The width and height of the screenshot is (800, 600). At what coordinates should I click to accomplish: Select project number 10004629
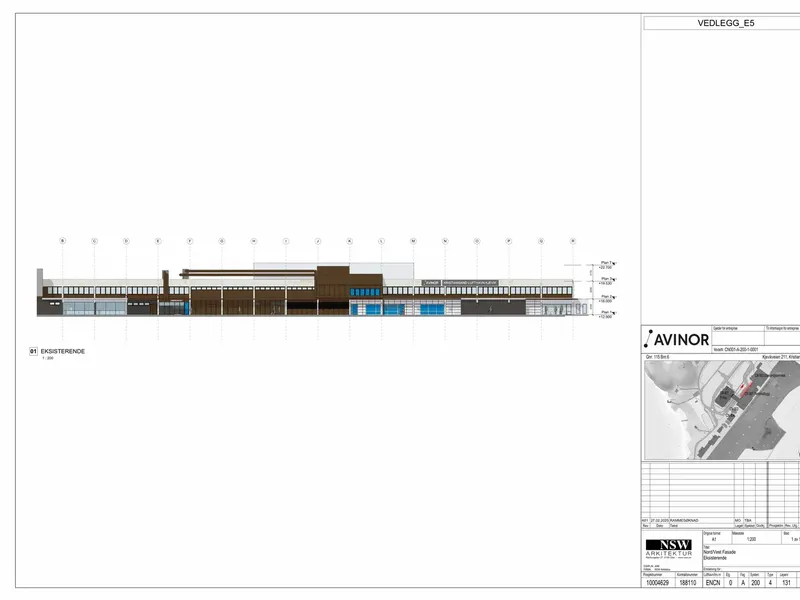point(657,583)
